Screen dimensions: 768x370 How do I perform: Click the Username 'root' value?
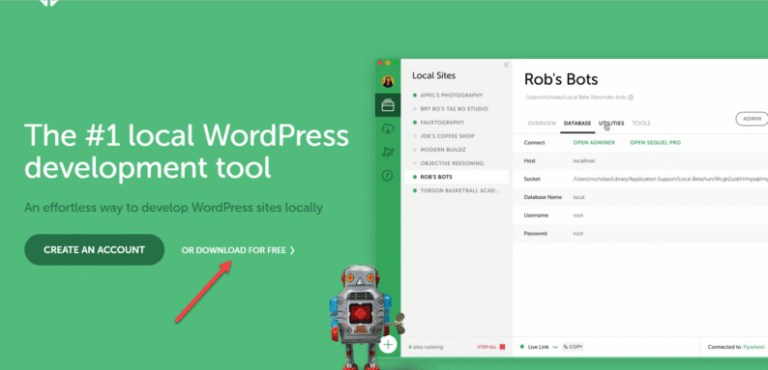point(578,215)
